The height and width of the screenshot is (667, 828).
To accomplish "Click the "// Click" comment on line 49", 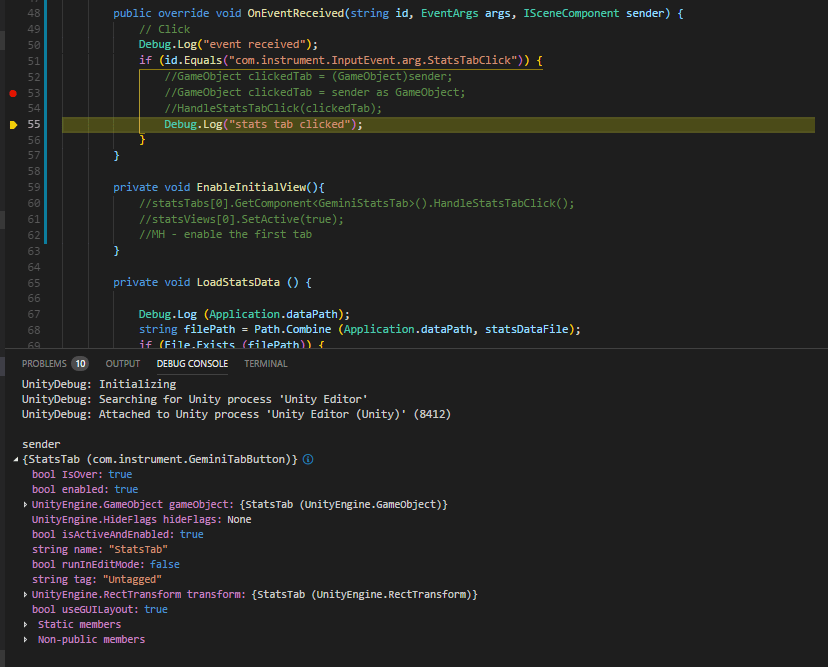I will click(x=164, y=30).
